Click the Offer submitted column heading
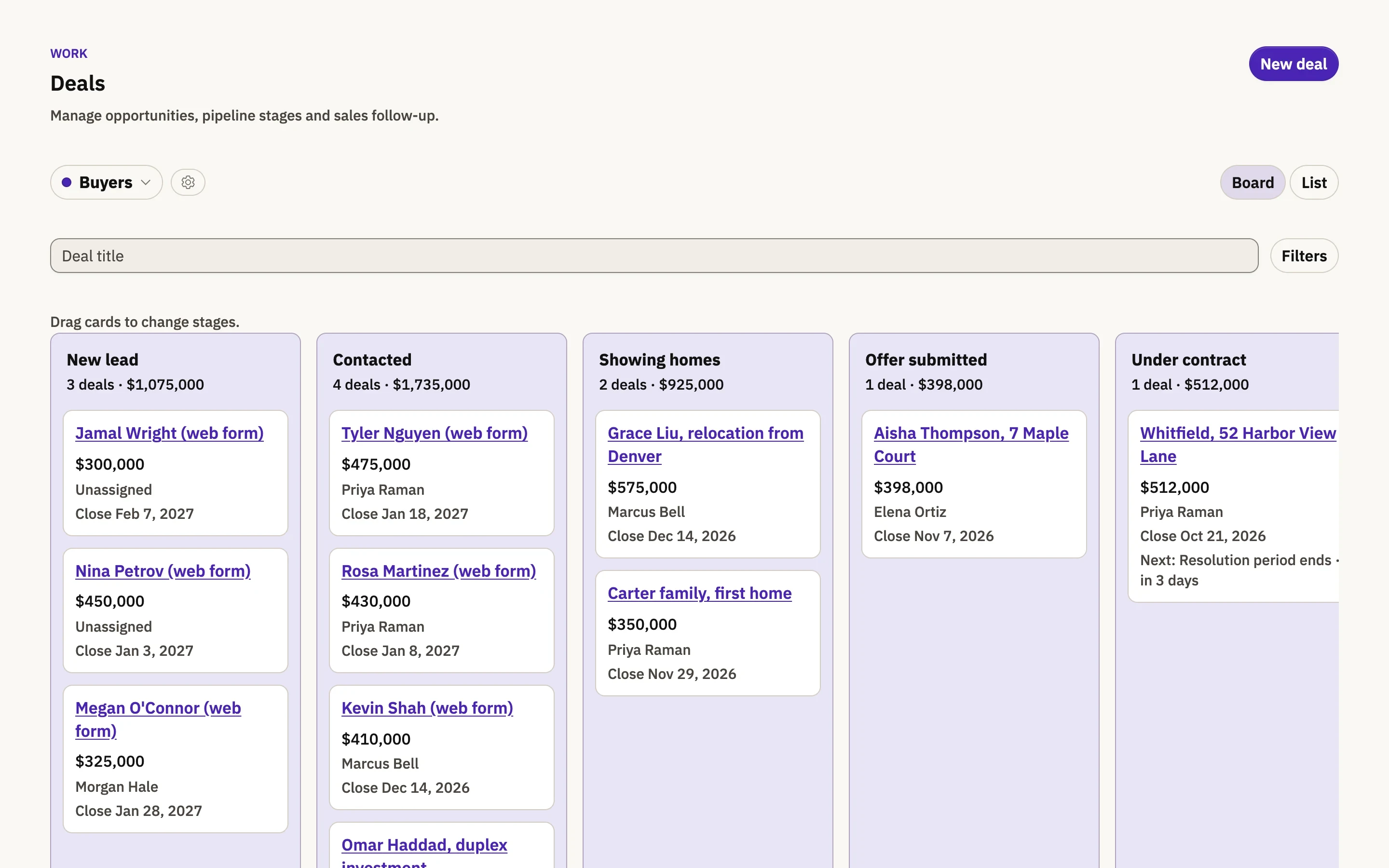 pos(926,360)
